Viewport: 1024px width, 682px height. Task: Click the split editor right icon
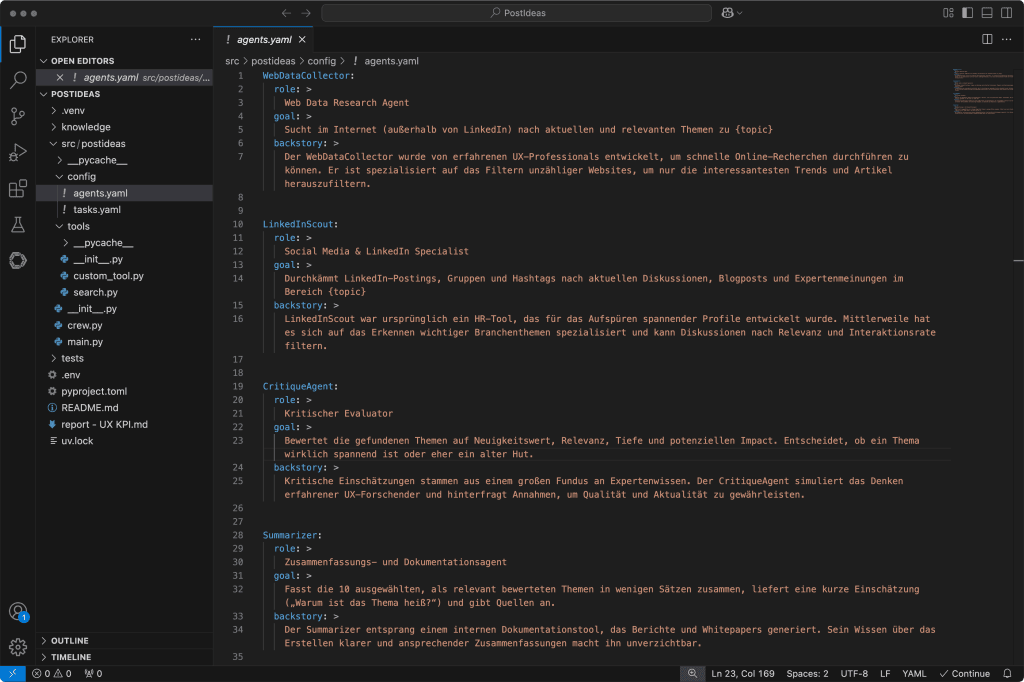pos(986,39)
